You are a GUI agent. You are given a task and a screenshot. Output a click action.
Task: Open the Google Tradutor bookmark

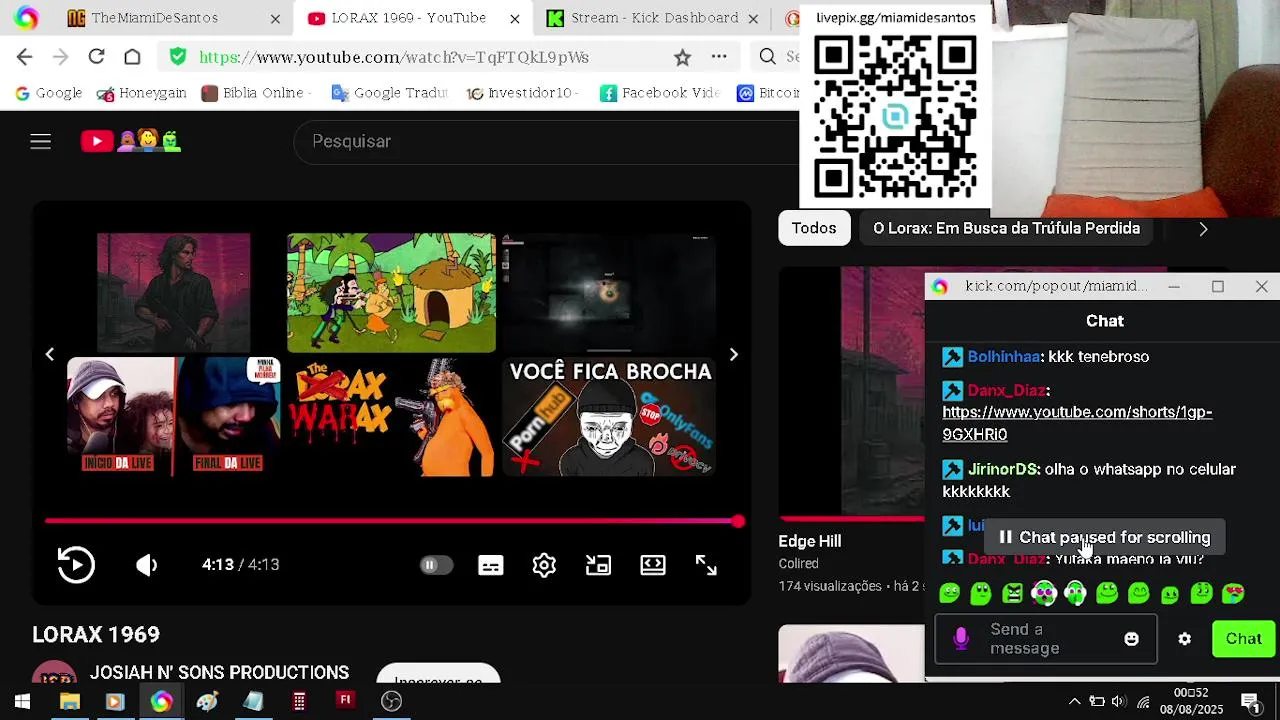click(x=389, y=93)
